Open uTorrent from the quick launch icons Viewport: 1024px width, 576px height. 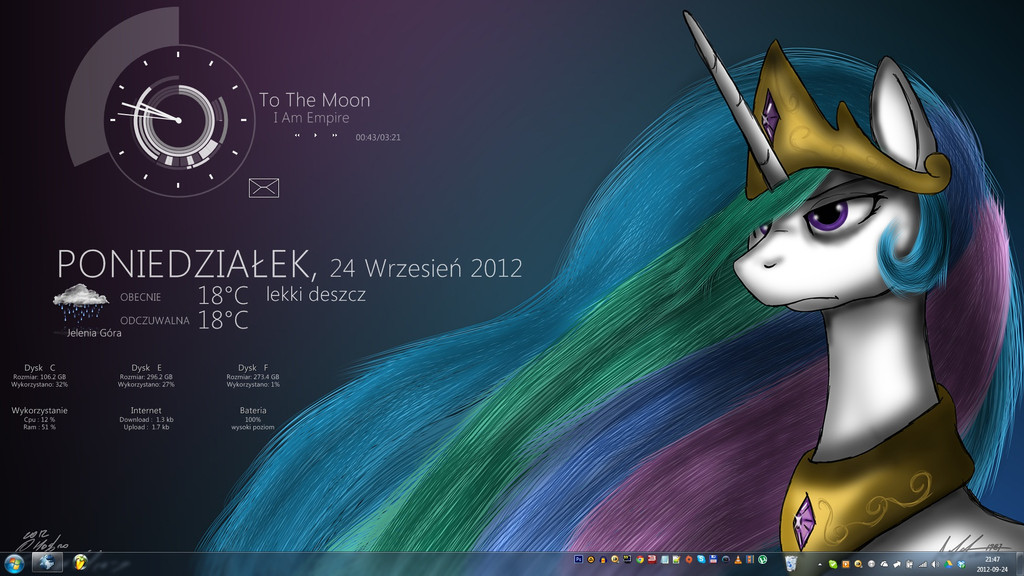[762, 560]
